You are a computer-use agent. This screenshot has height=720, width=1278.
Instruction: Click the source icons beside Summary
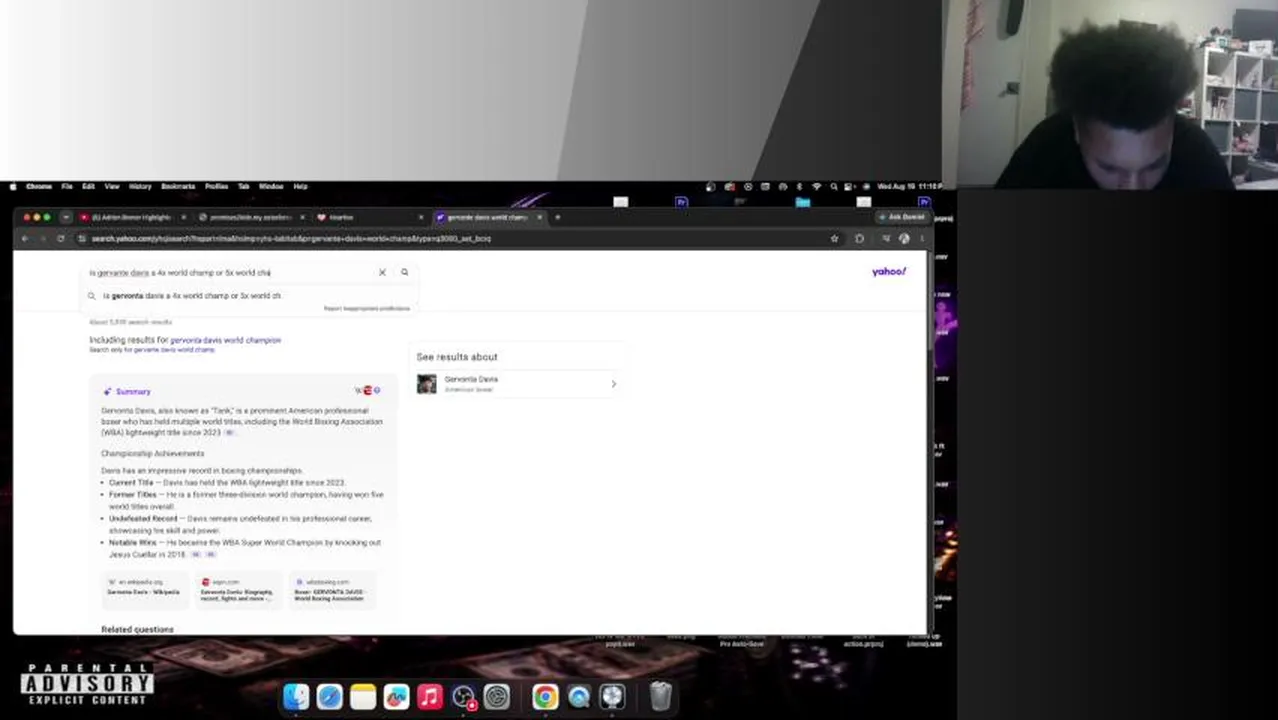368,391
